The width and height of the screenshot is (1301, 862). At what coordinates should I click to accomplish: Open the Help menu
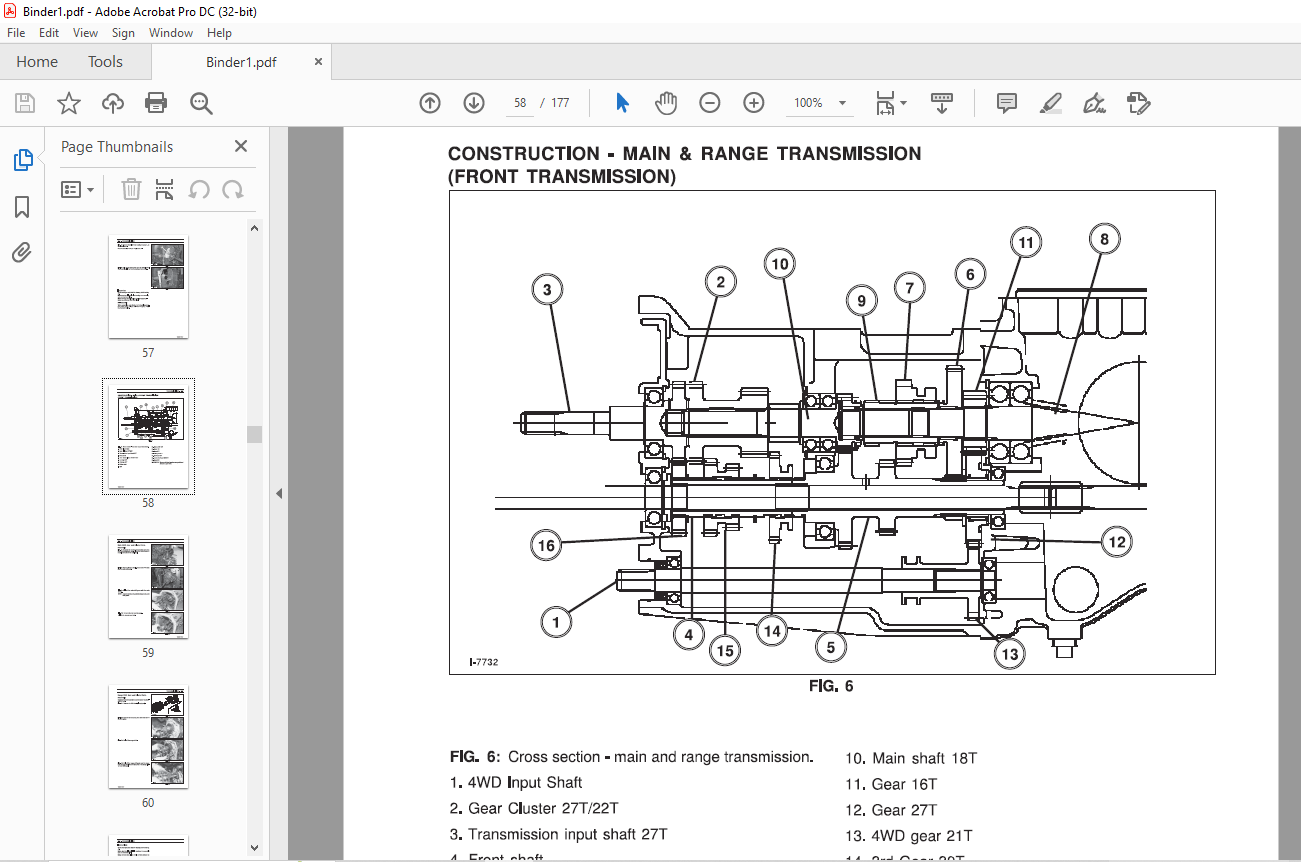click(x=219, y=33)
